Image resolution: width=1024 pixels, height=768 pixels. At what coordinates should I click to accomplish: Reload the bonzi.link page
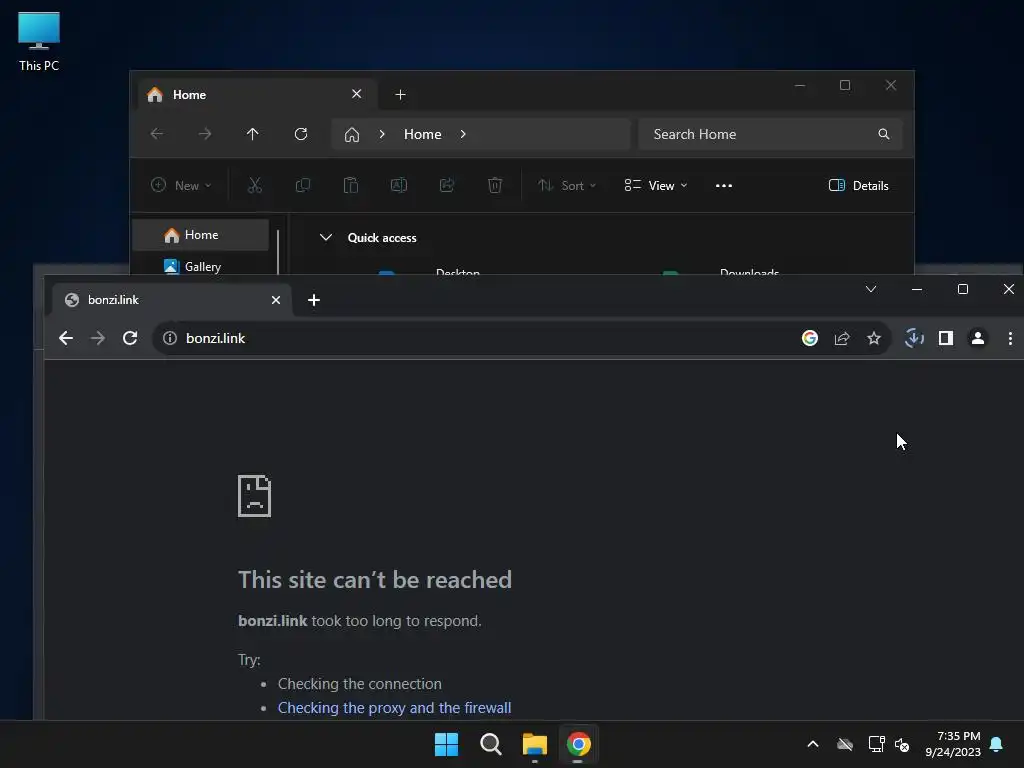point(130,338)
